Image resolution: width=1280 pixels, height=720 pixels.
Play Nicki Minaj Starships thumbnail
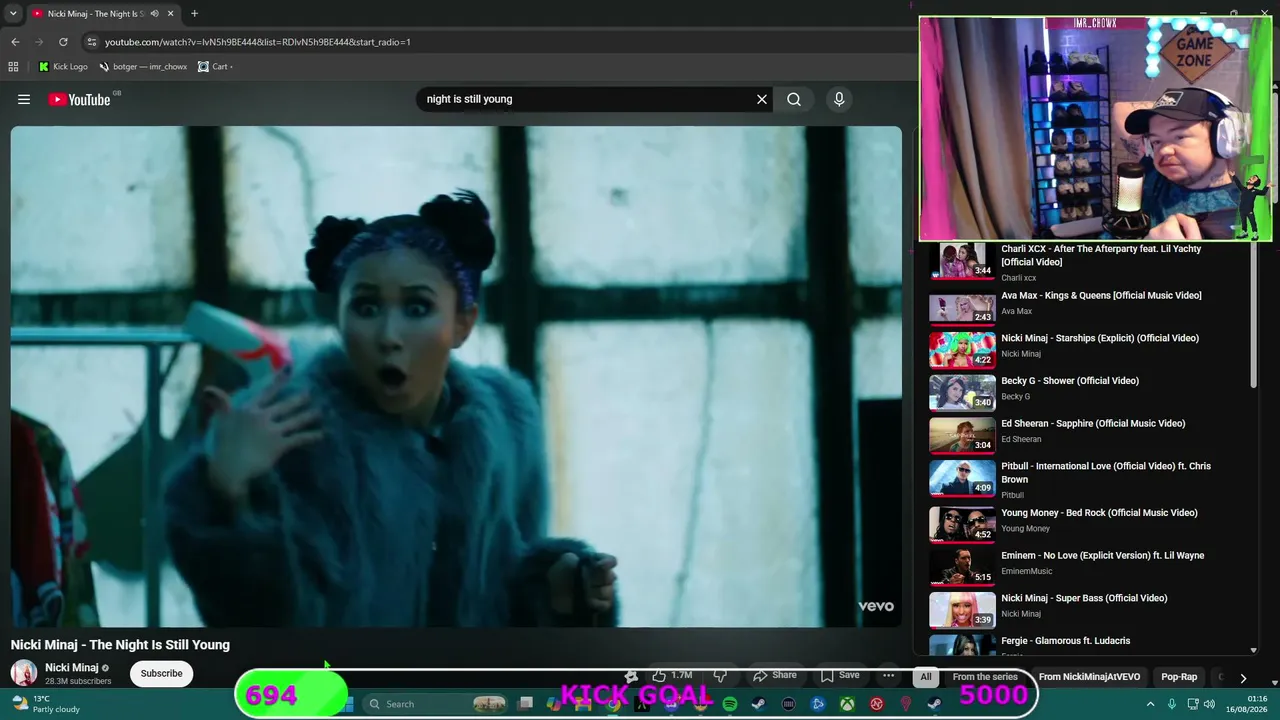point(962,349)
